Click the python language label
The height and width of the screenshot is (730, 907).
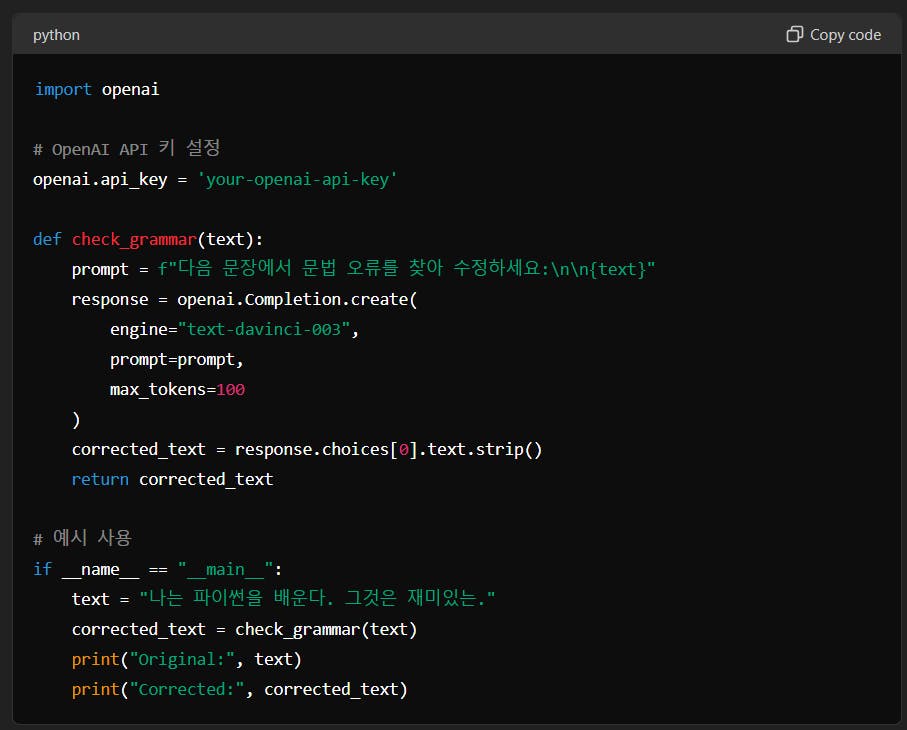click(56, 35)
